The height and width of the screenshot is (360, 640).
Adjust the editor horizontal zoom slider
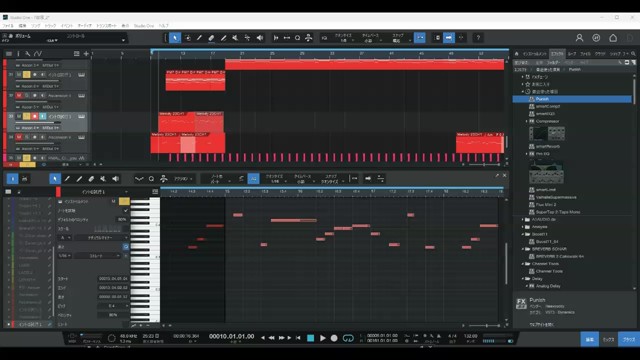[486, 326]
